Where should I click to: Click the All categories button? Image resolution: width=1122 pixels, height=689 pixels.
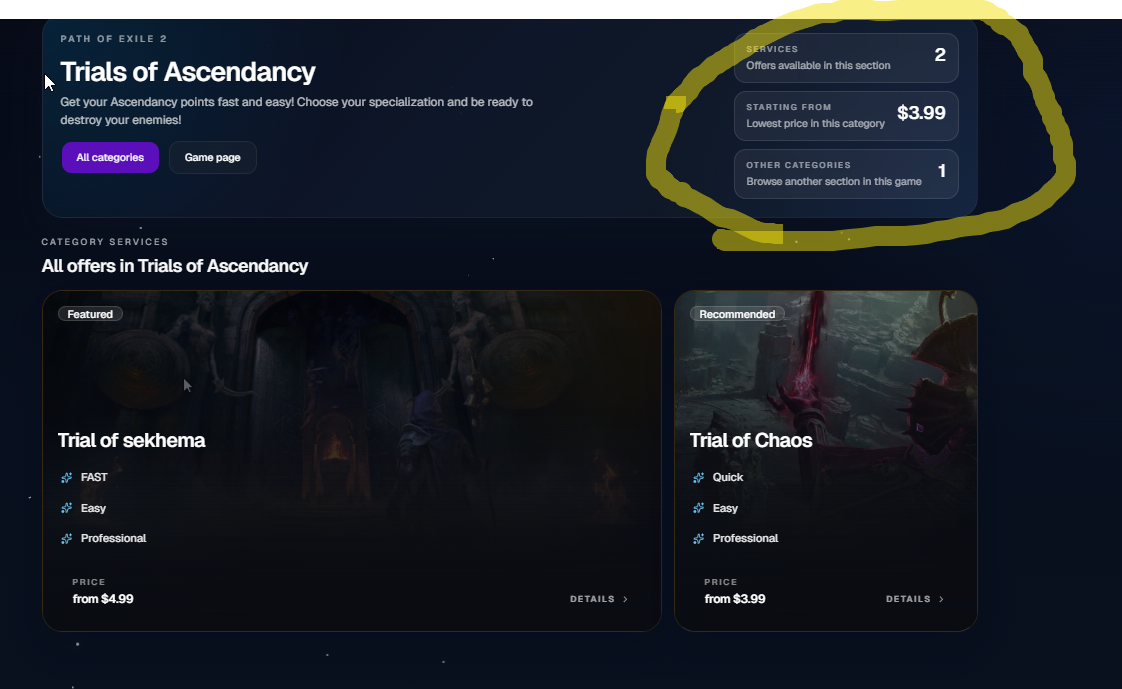110,157
